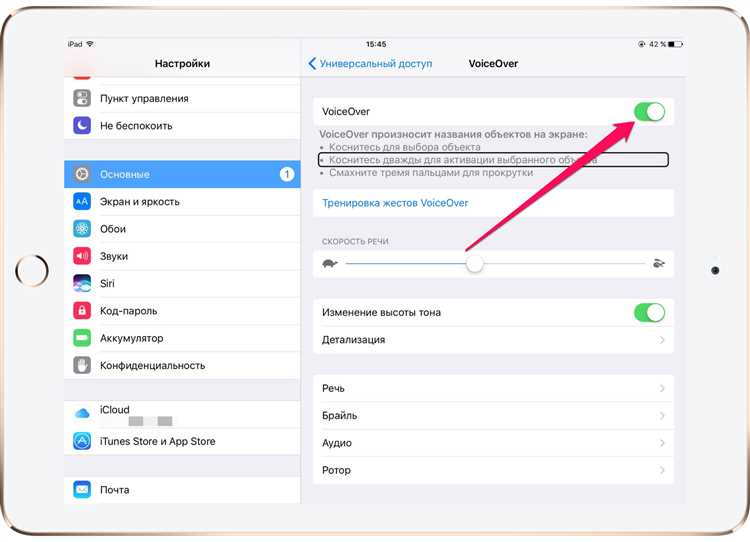Open Почта settings

click(182, 489)
